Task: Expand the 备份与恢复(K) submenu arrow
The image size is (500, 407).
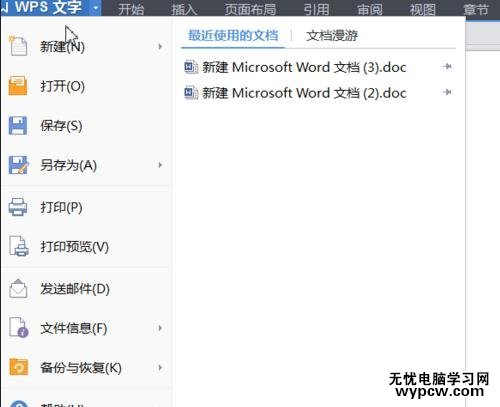Action: (x=160, y=367)
